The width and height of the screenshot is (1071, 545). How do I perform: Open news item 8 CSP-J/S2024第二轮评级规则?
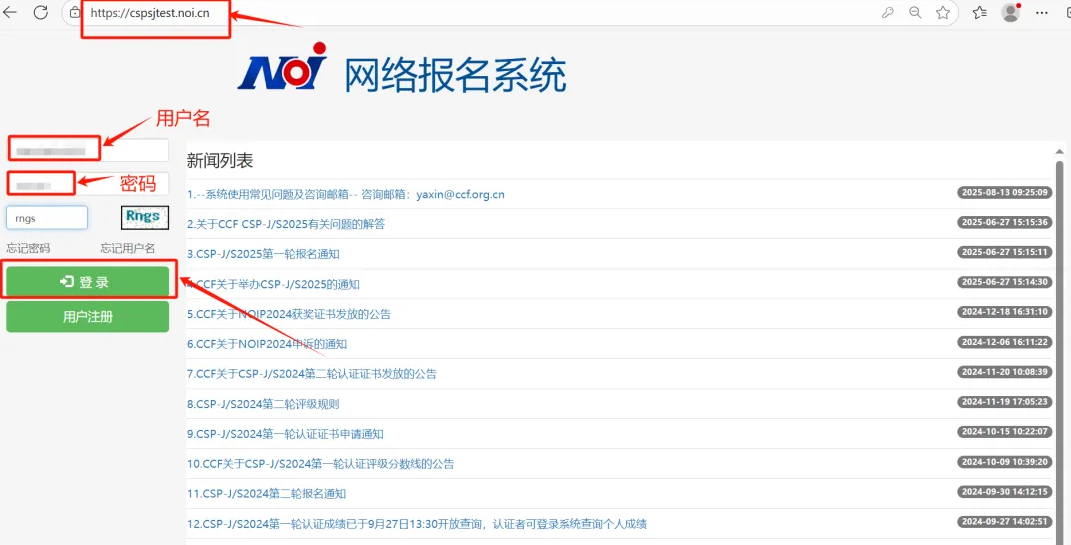click(x=263, y=404)
